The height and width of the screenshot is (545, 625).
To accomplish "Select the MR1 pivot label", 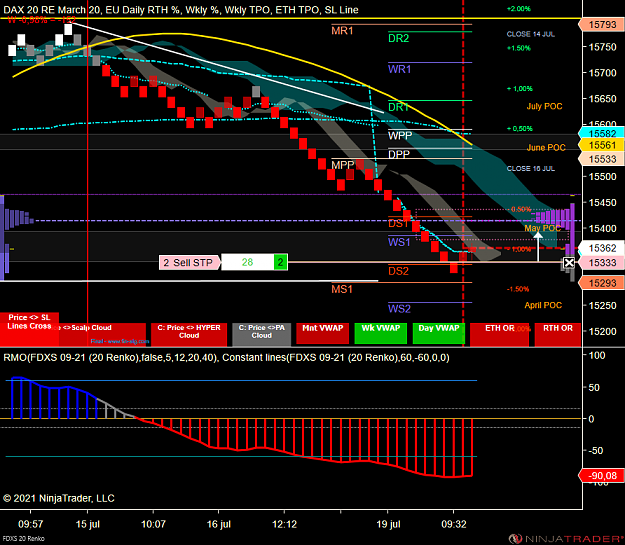I will coord(342,31).
